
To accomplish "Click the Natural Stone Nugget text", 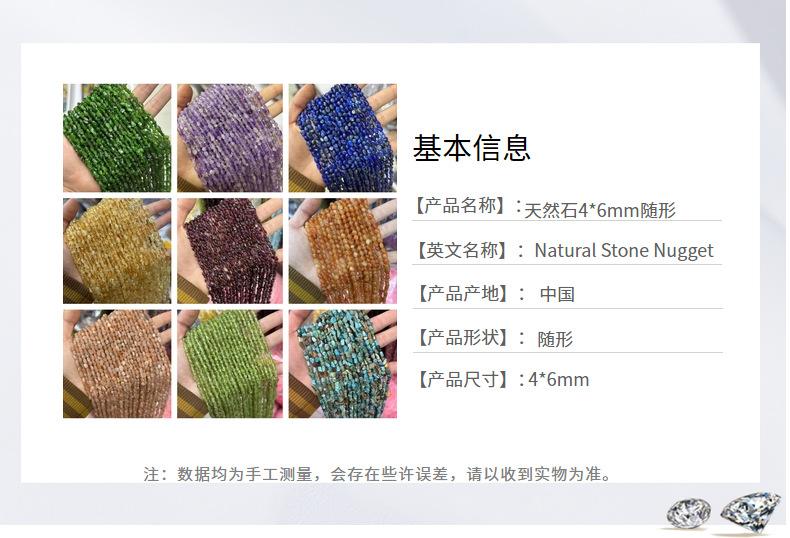I will pos(624,251).
